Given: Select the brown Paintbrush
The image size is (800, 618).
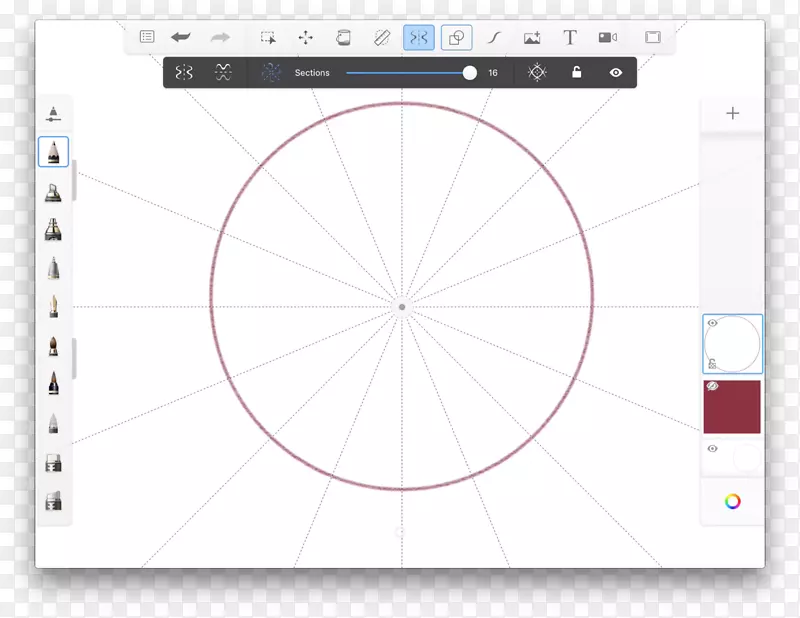Looking at the screenshot, I should [53, 345].
